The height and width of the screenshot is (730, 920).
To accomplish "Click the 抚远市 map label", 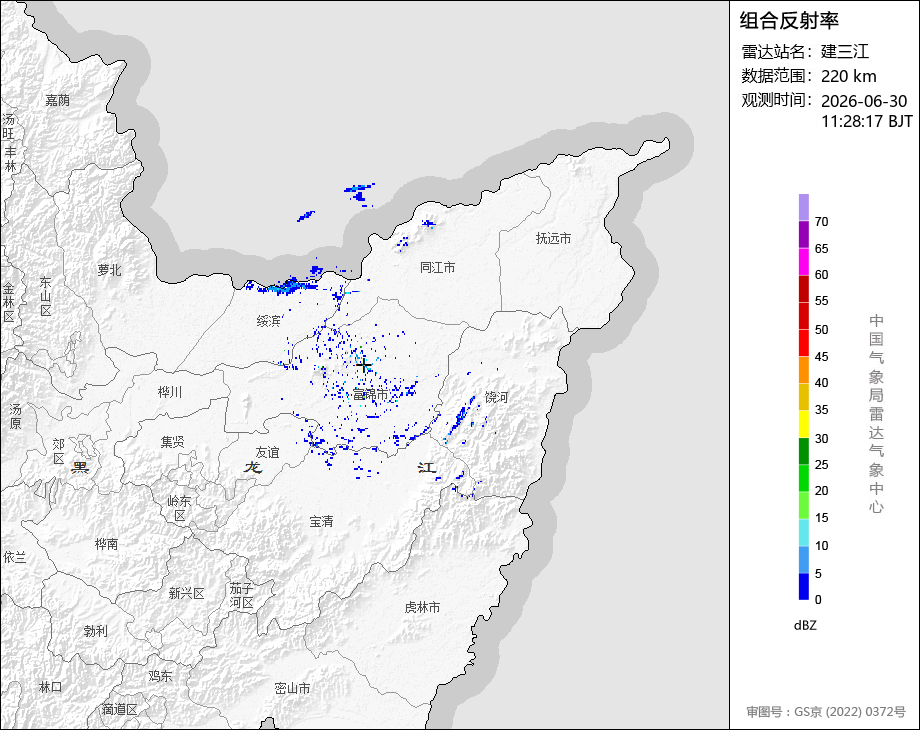I will tap(553, 238).
